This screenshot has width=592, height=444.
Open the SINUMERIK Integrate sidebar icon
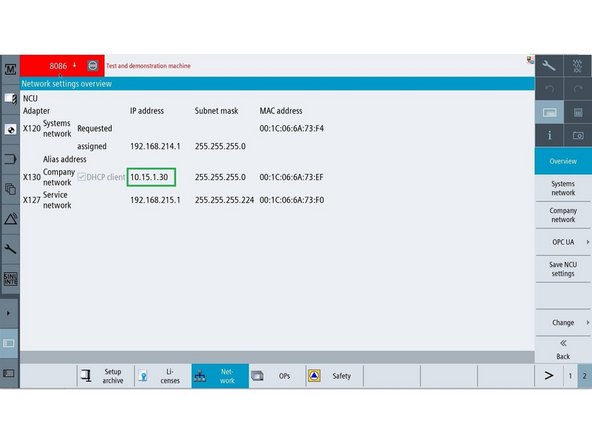10,279
